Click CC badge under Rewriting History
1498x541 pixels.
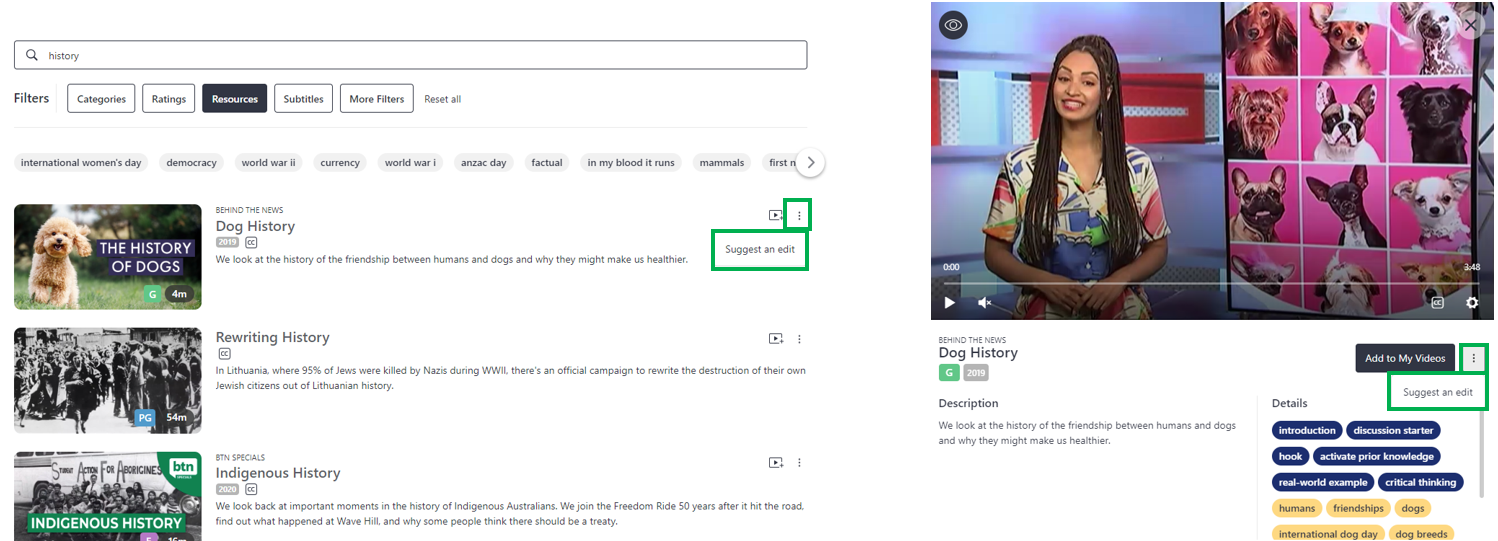click(224, 354)
